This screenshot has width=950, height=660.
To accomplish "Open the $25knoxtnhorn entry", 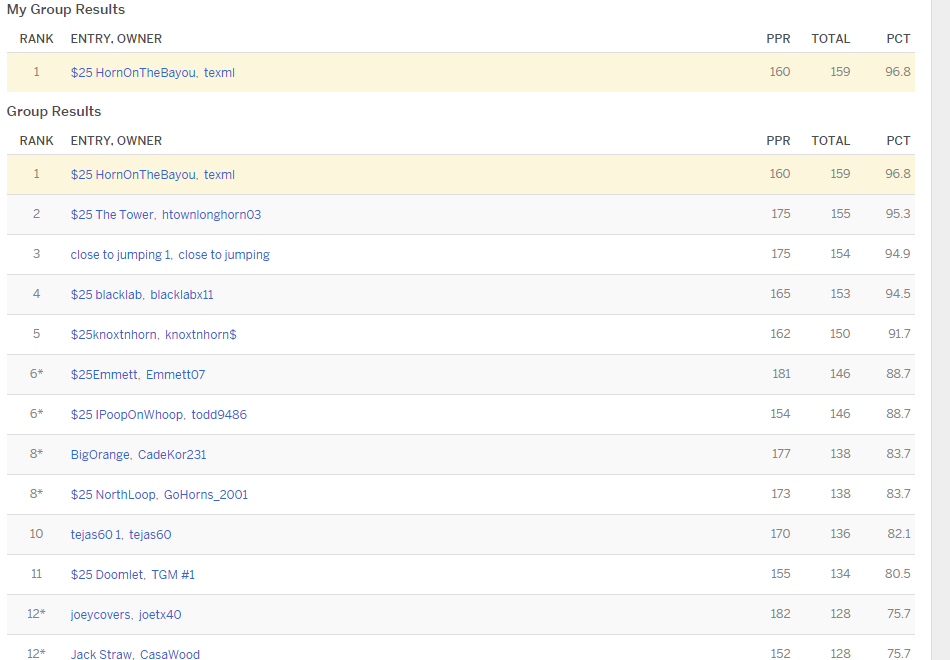I will click(x=113, y=335).
